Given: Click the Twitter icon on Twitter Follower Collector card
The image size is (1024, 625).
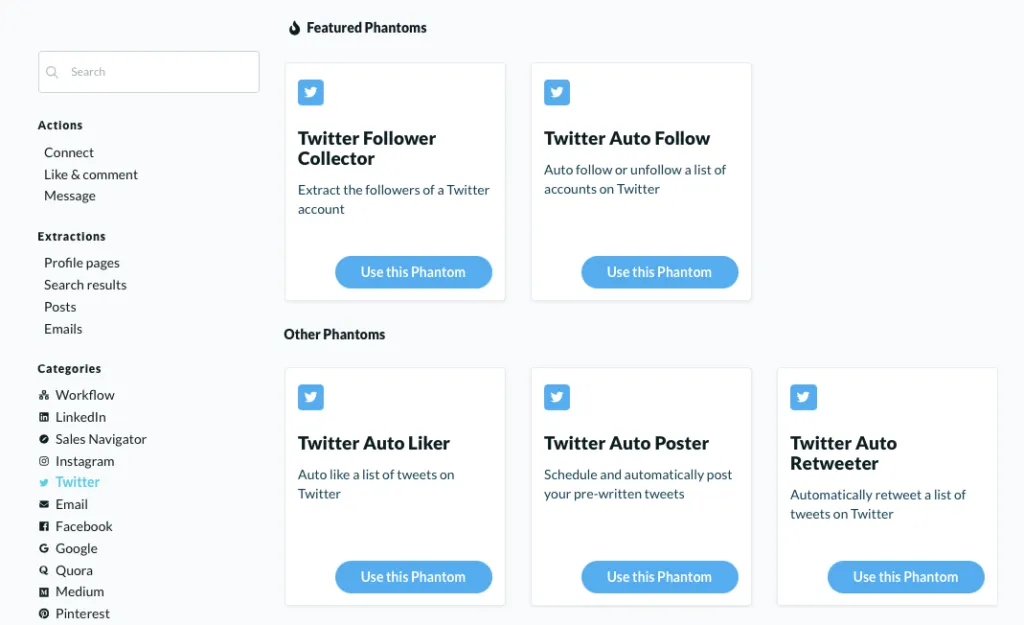Looking at the screenshot, I should click(311, 93).
